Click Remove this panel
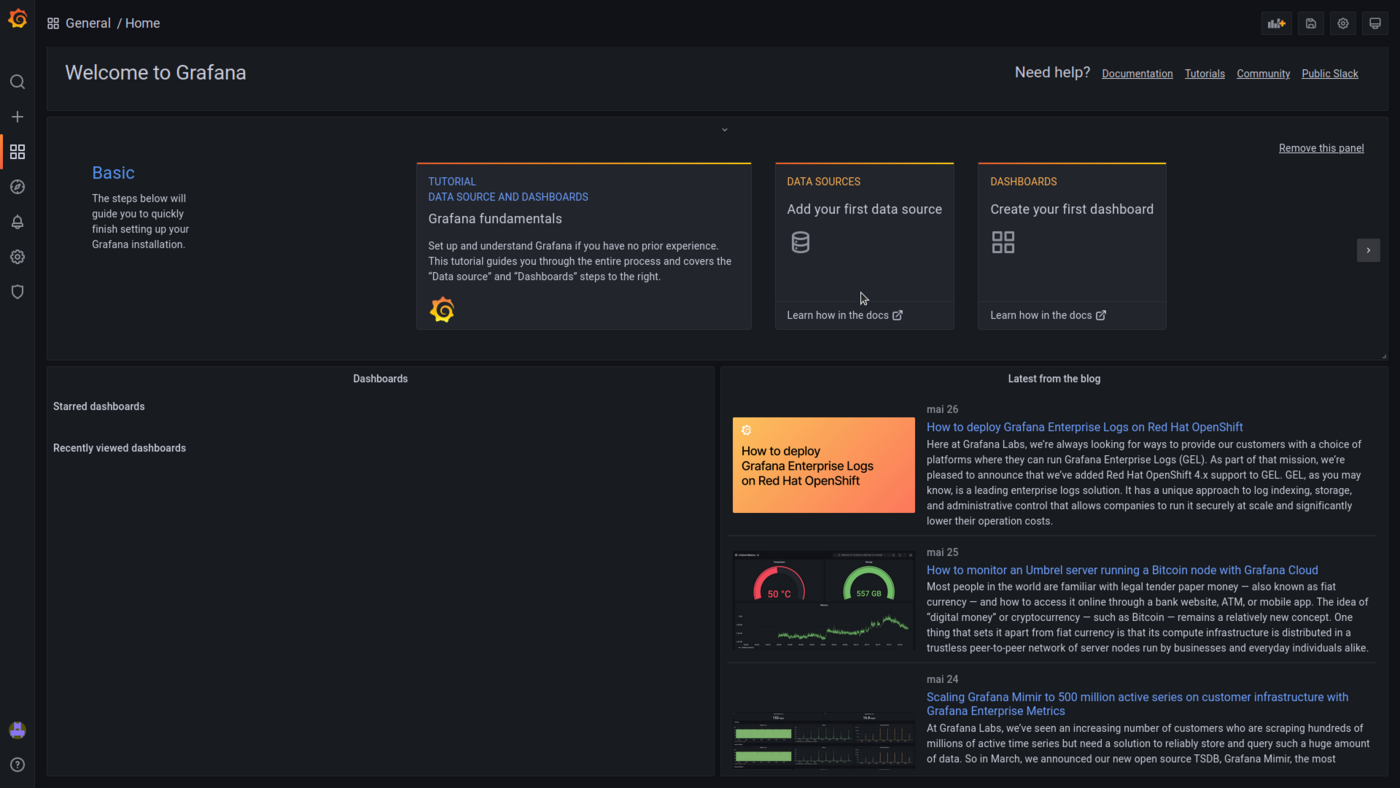This screenshot has height=788, width=1400. coord(1321,148)
